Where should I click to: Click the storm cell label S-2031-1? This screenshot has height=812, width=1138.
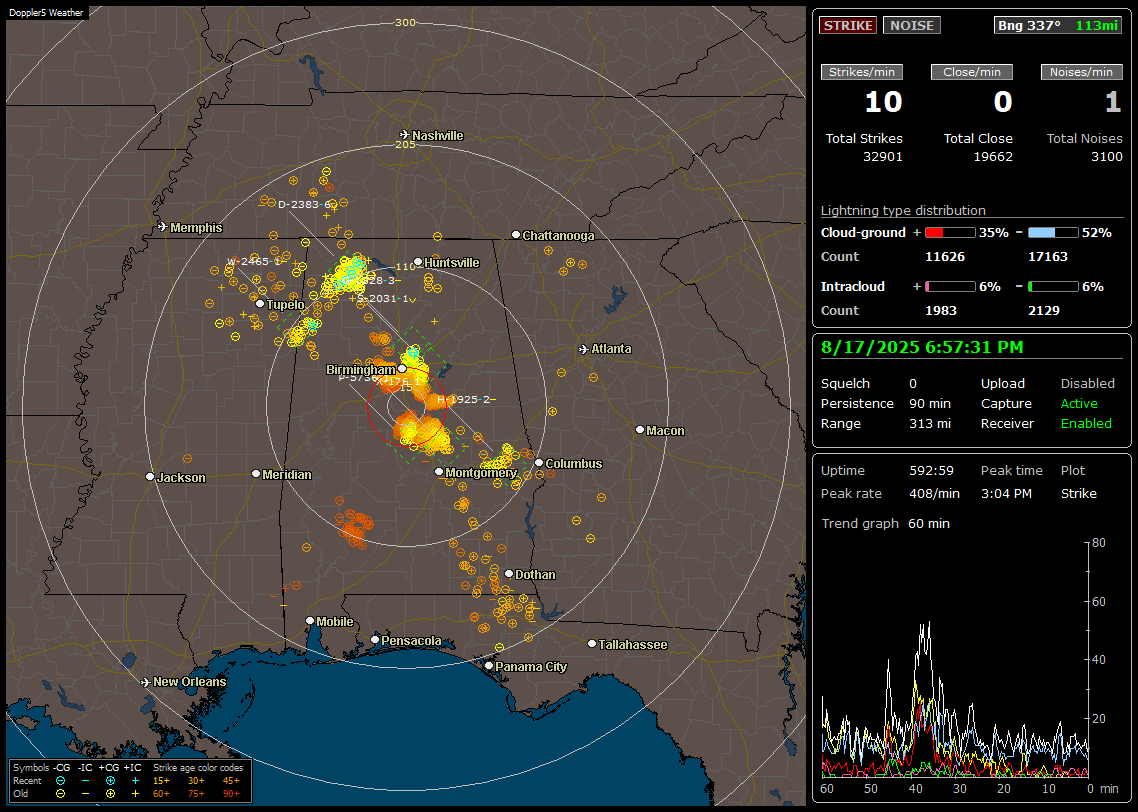pyautogui.click(x=383, y=299)
